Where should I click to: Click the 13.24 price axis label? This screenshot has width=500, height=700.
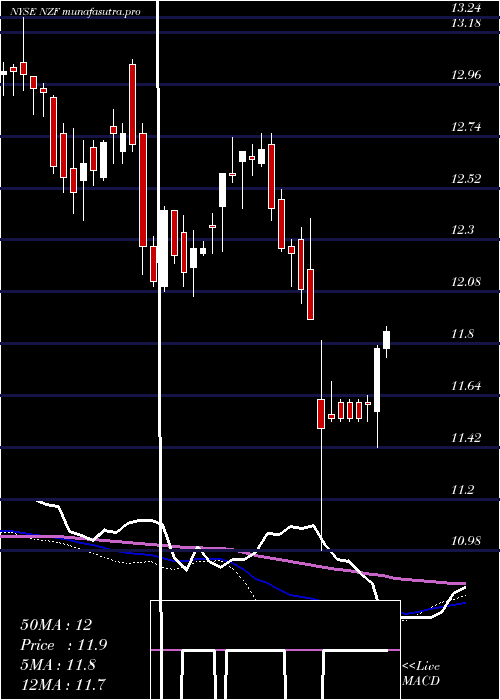pos(466,7)
